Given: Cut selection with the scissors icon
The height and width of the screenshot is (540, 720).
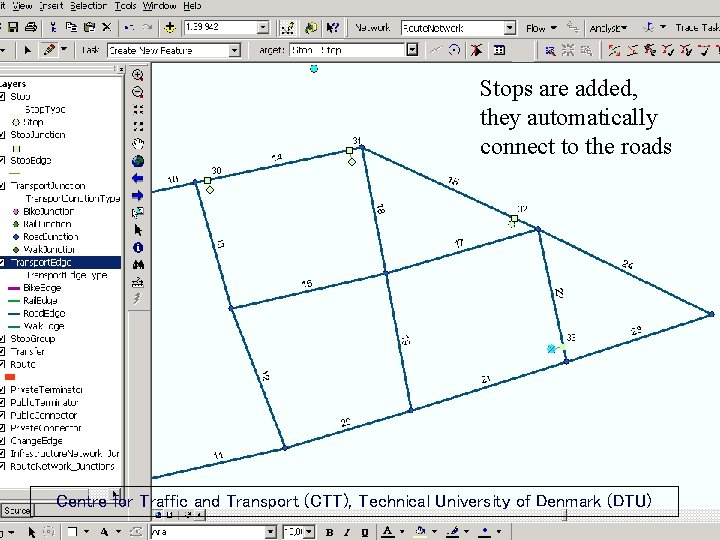Looking at the screenshot, I should (53, 28).
